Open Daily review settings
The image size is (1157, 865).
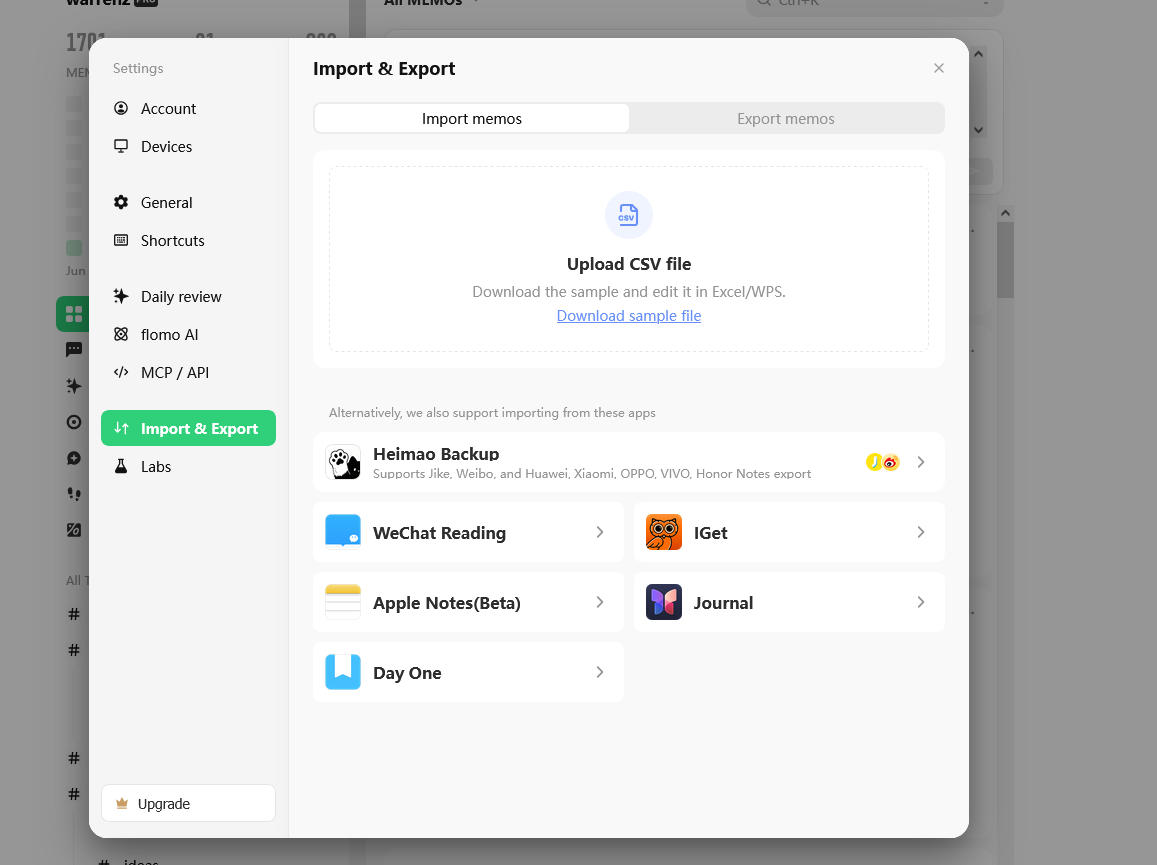188,297
